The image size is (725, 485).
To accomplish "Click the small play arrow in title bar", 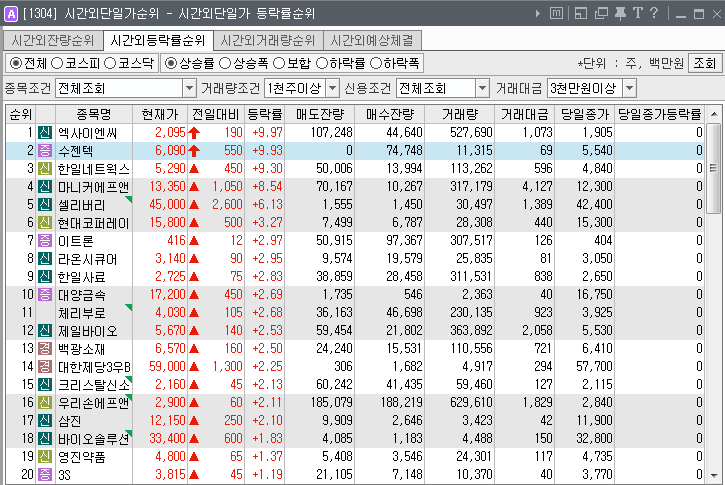I will pyautogui.click(x=537, y=13).
